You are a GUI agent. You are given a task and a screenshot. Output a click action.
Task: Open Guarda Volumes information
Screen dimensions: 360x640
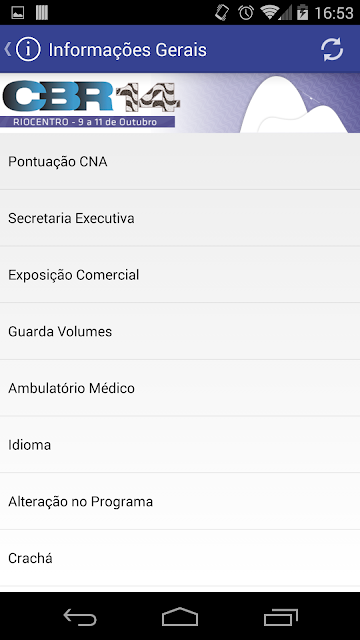(180, 331)
